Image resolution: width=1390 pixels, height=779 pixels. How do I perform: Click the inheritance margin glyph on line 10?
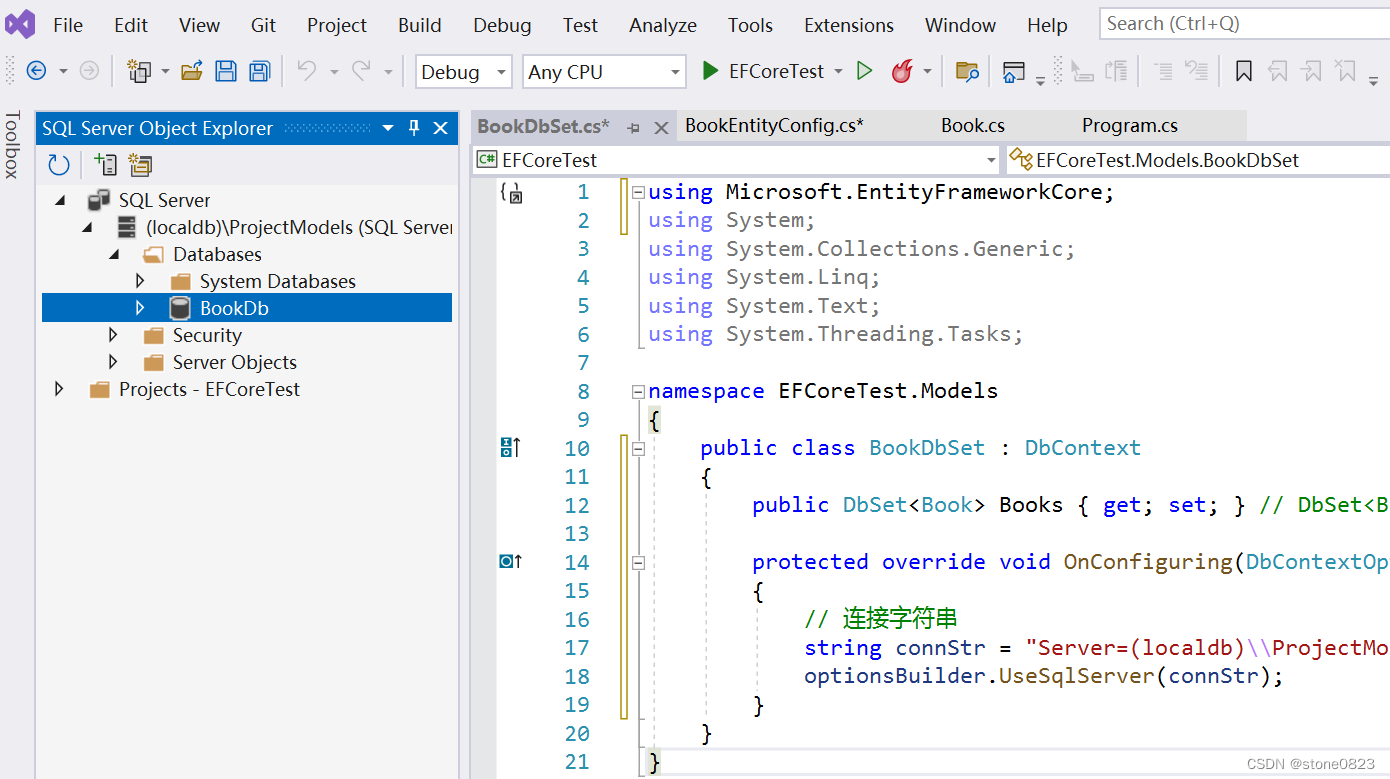point(510,448)
